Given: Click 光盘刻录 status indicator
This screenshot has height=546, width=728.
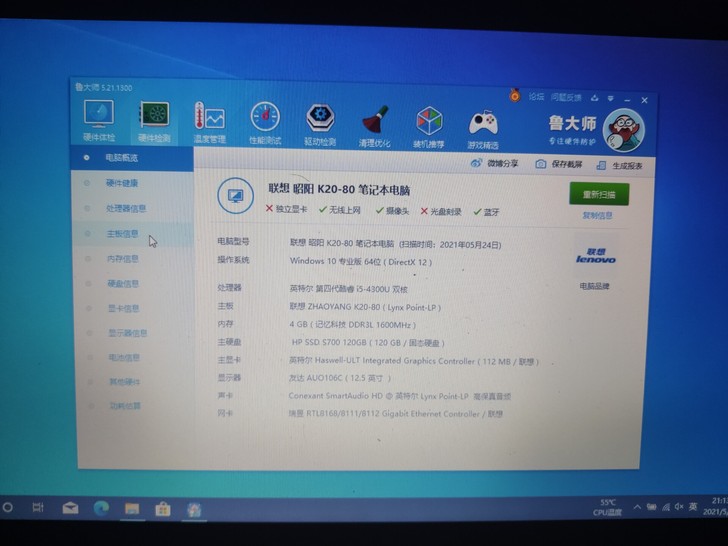Looking at the screenshot, I should 441,212.
